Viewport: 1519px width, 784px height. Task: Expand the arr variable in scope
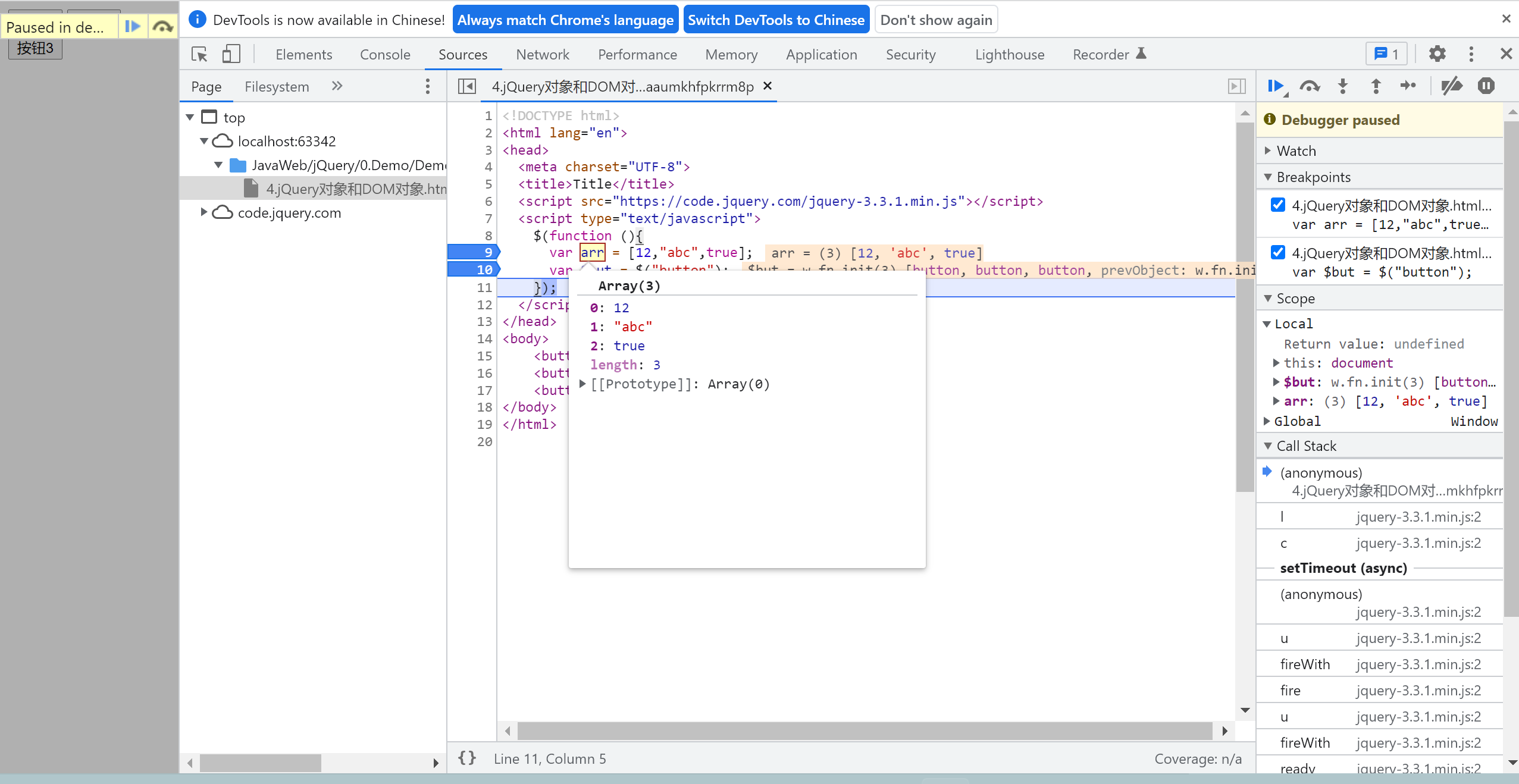pyautogui.click(x=1276, y=401)
